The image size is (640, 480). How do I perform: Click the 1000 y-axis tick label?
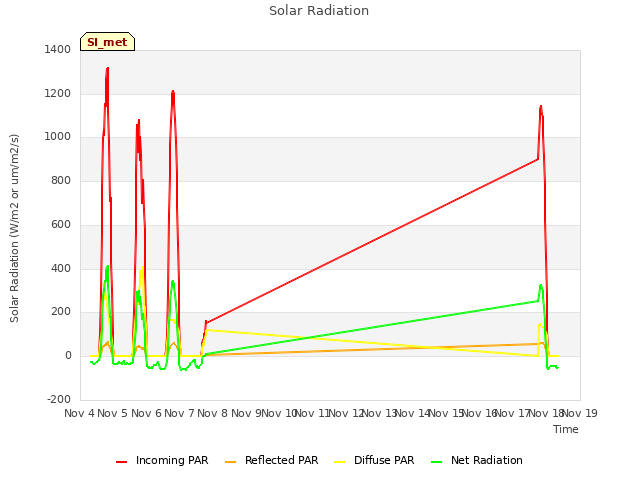(58, 137)
